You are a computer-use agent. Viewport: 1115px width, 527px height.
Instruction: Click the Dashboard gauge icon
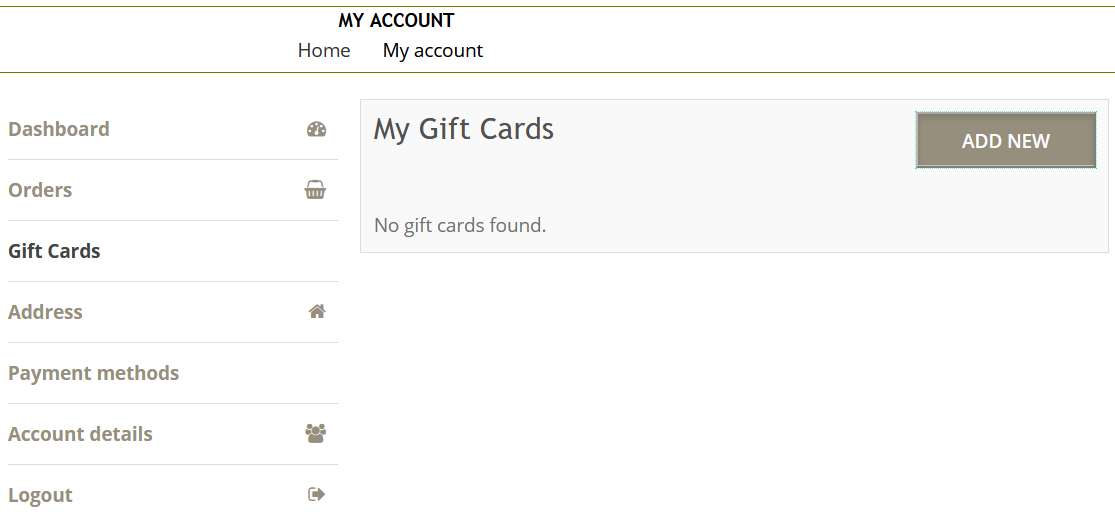click(316, 129)
